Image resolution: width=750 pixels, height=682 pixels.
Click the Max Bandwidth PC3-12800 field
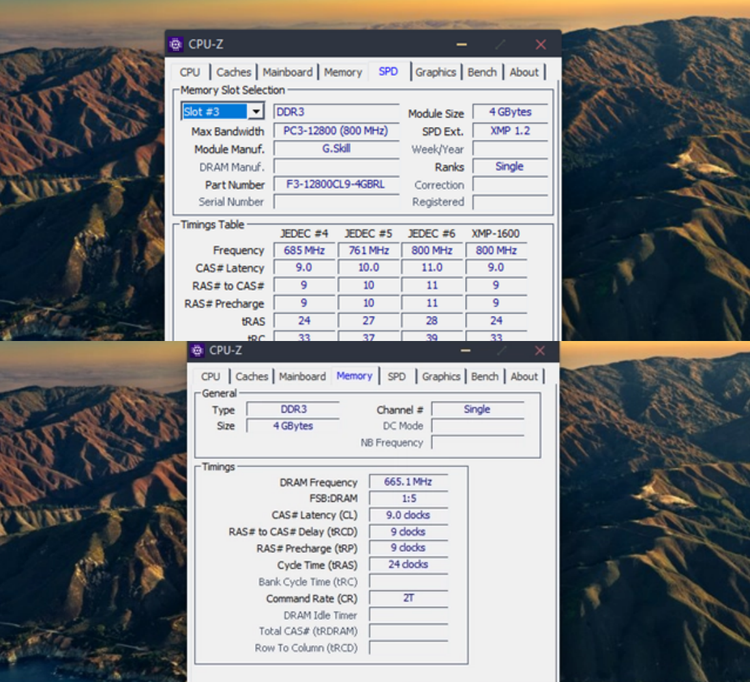[336, 131]
